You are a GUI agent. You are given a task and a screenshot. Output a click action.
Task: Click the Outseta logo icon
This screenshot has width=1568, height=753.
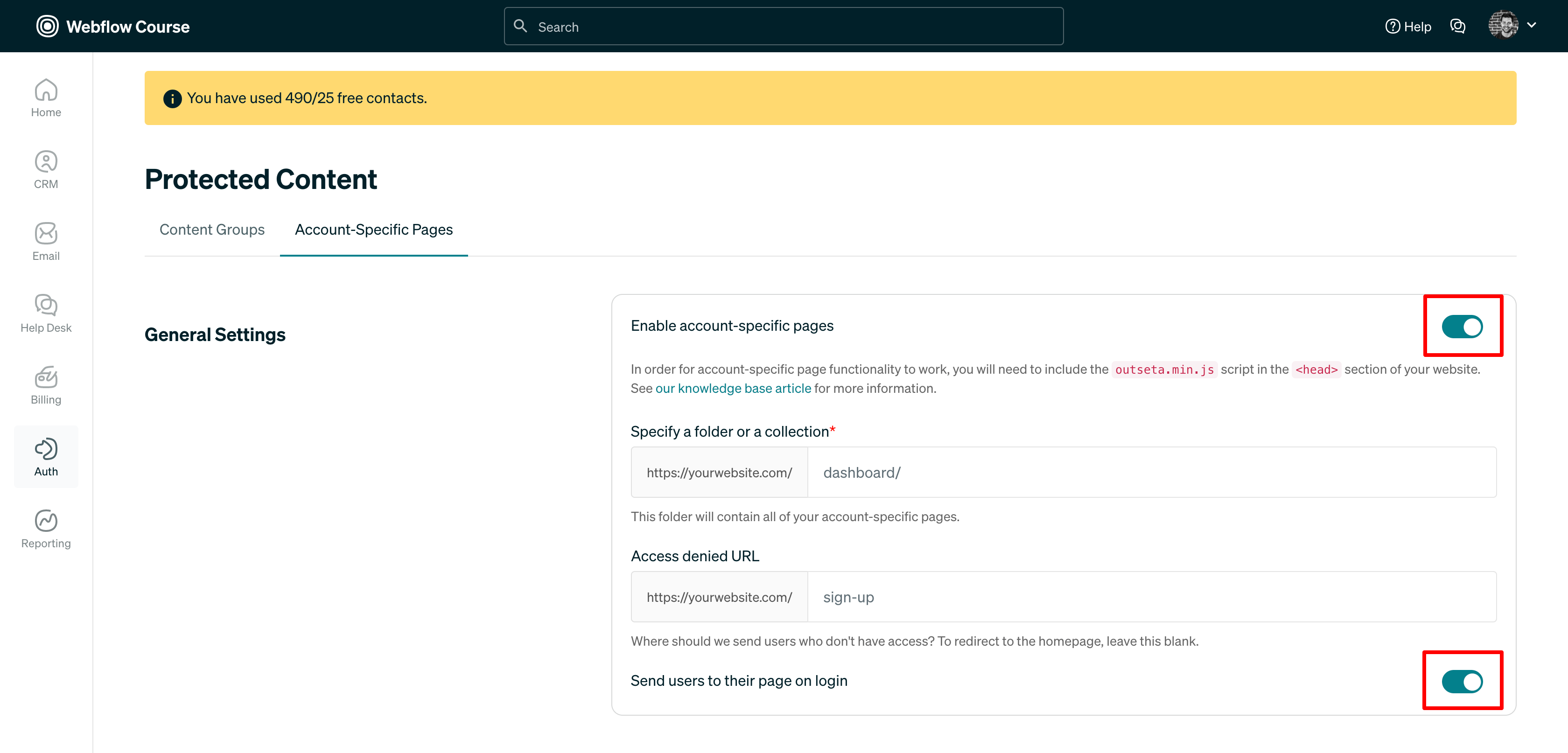(48, 26)
